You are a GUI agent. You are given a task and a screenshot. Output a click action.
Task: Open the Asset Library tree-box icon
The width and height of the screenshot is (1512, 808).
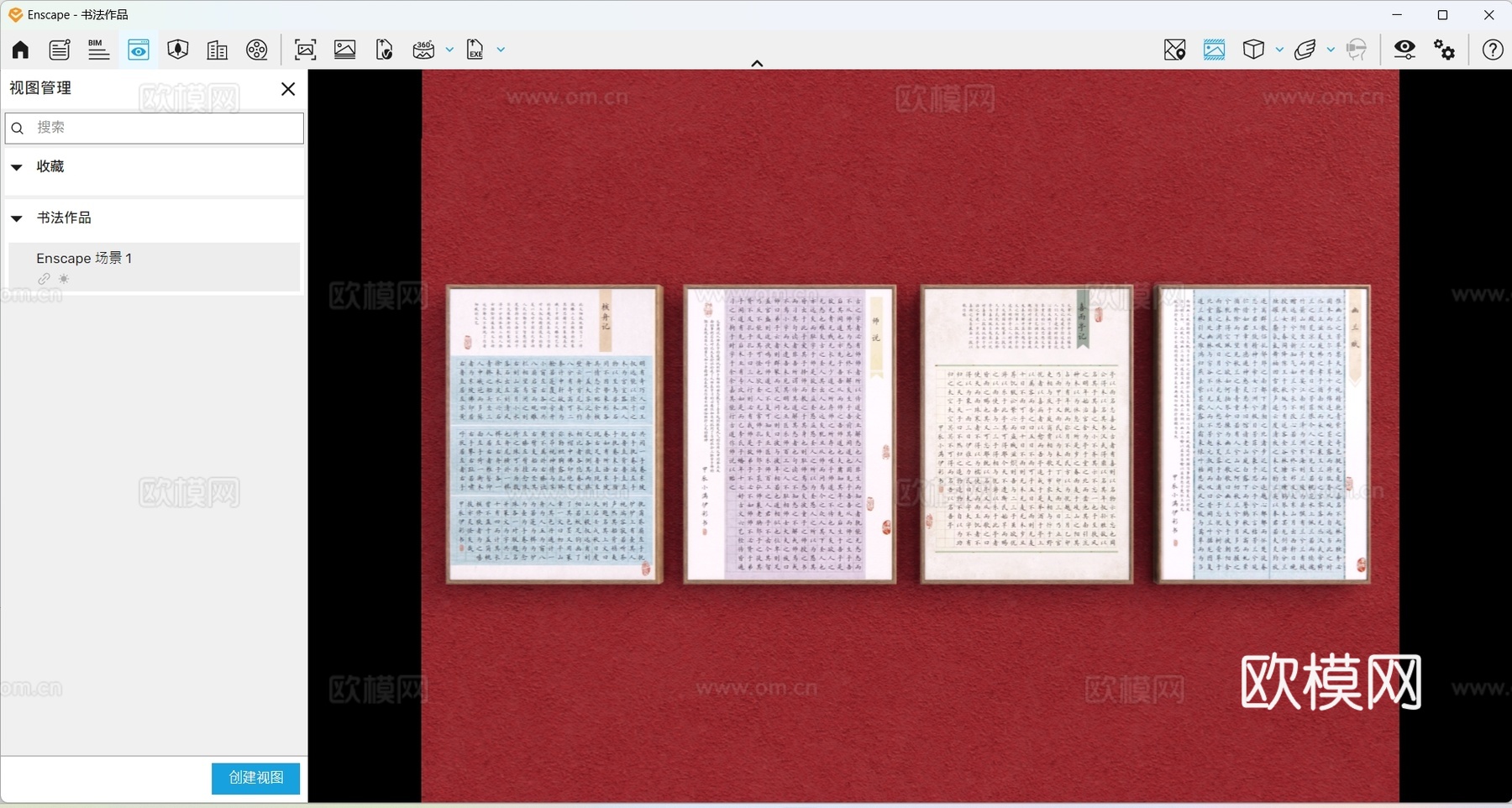pyautogui.click(x=177, y=50)
